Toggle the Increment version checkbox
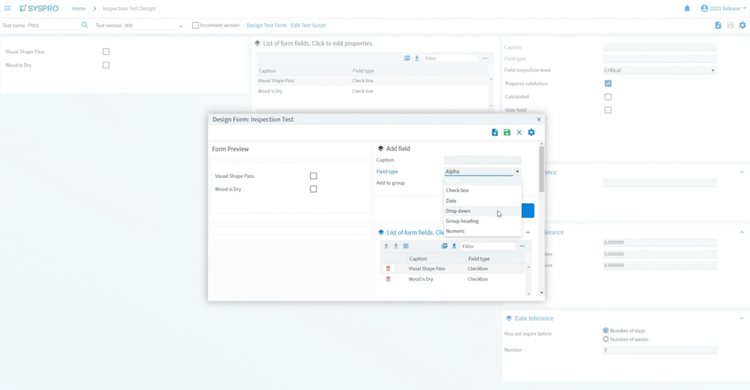 [195, 25]
